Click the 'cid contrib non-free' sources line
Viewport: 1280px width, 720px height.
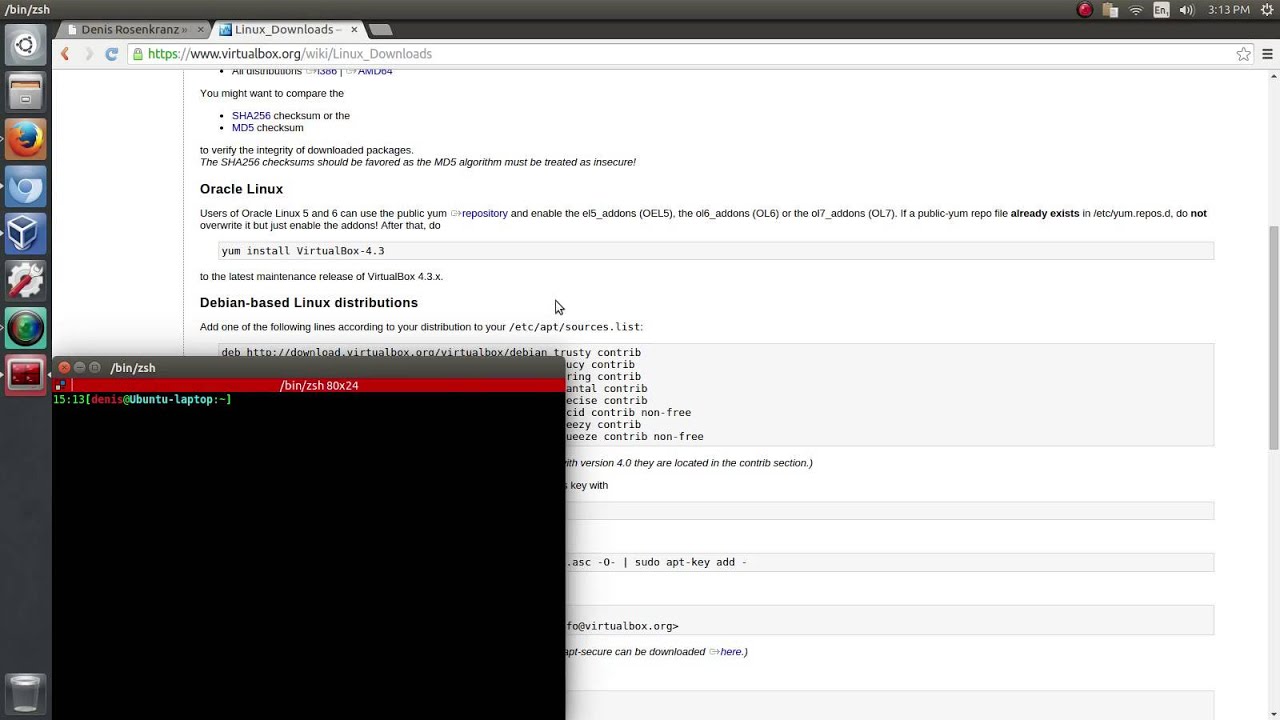coord(628,413)
